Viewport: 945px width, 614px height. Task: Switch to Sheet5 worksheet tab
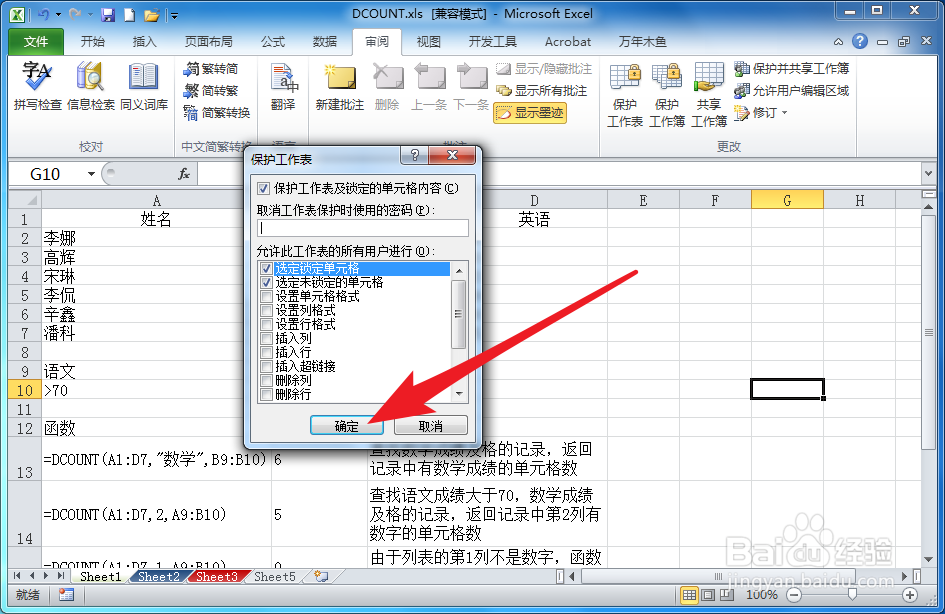point(274,577)
